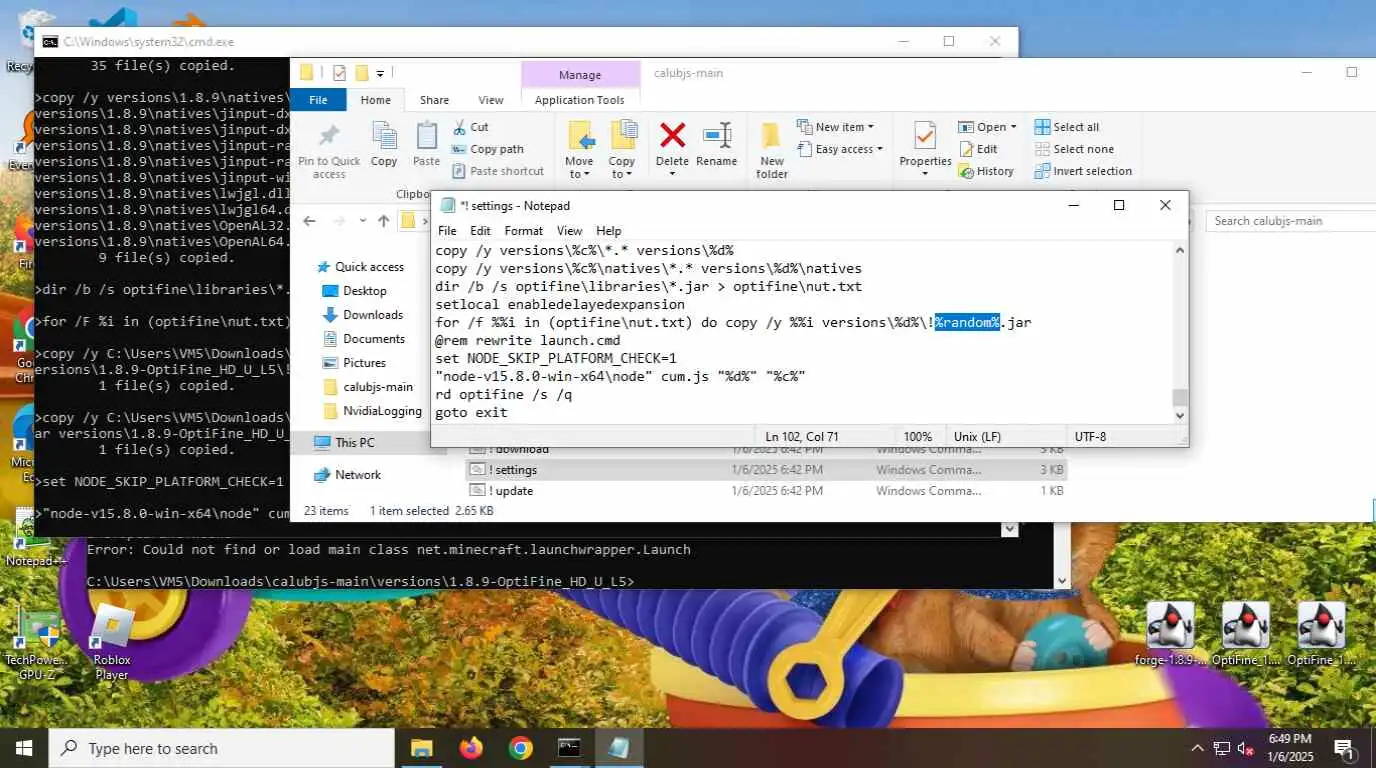This screenshot has width=1376, height=768.
Task: Open Google Chrome from the taskbar
Action: tap(520, 747)
